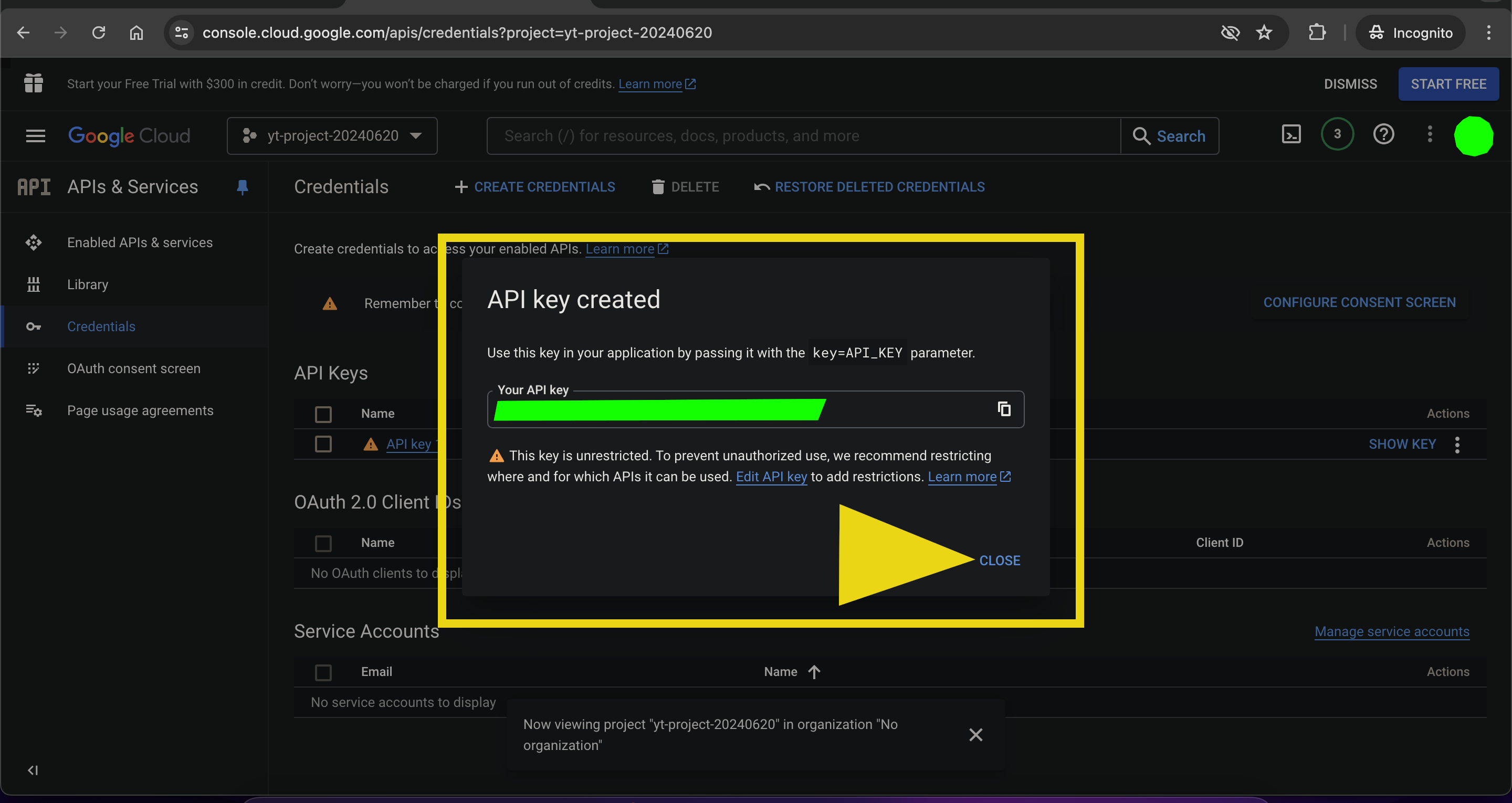Viewport: 1512px width, 803px height.
Task: Open Learn more link beside Create credentials text
Action: pos(626,249)
